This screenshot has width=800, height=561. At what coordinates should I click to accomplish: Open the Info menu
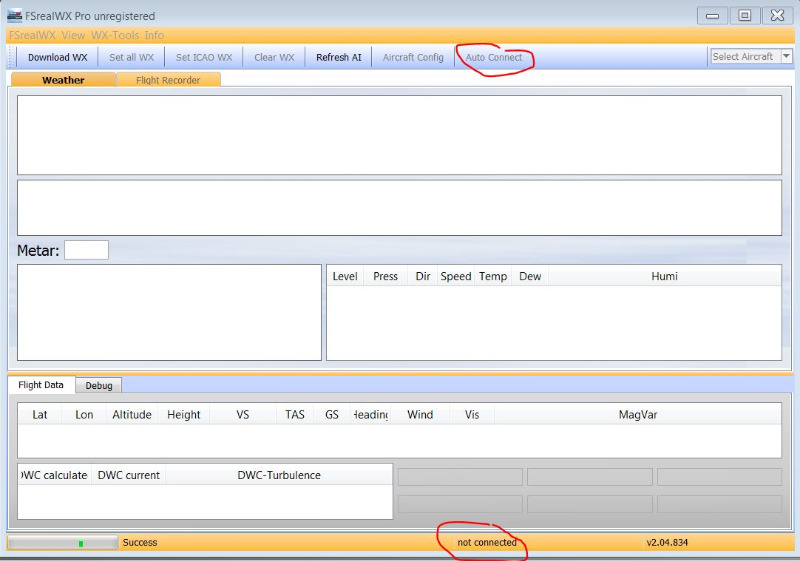(154, 35)
